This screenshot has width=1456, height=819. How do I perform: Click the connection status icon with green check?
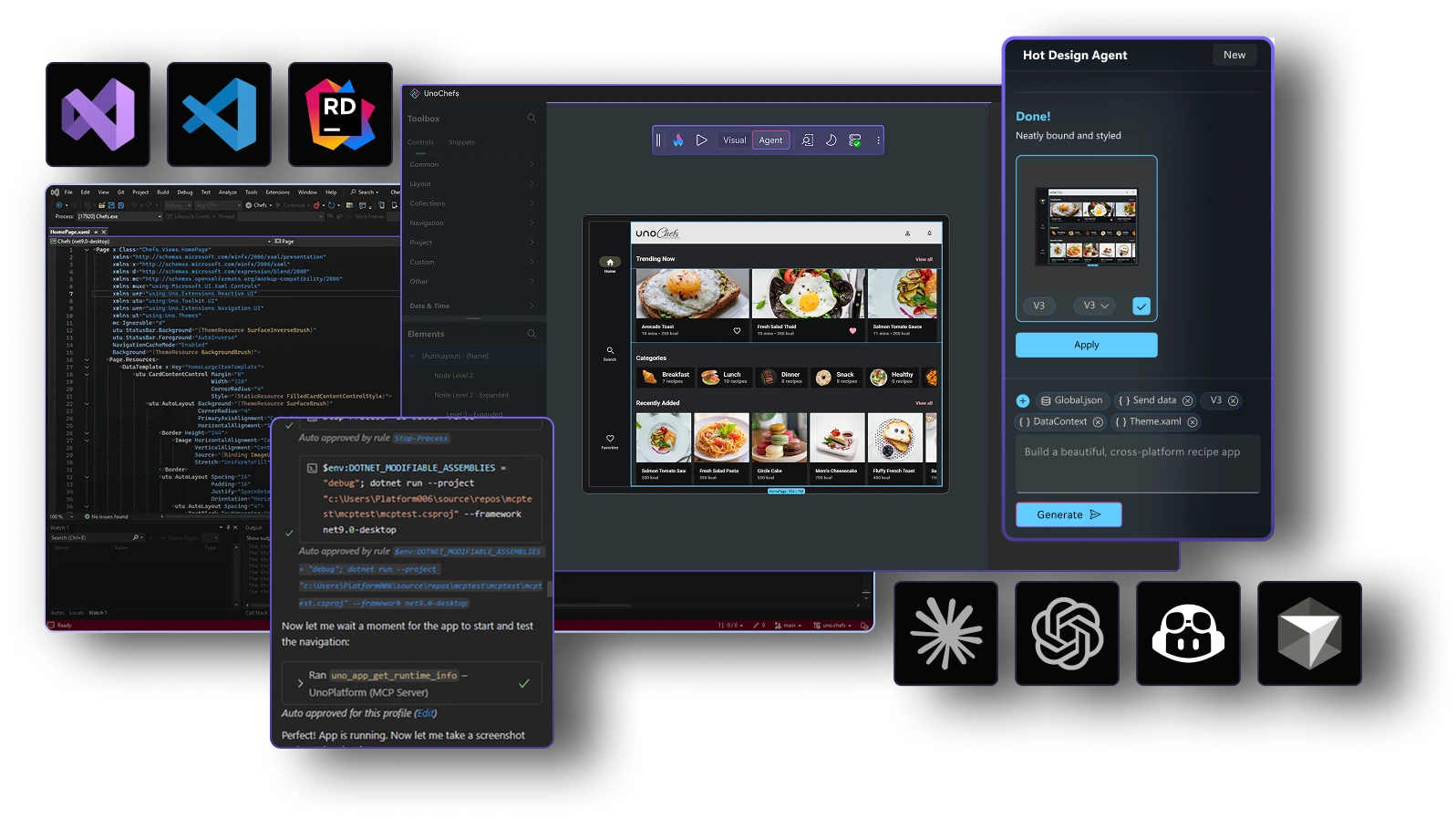855,140
